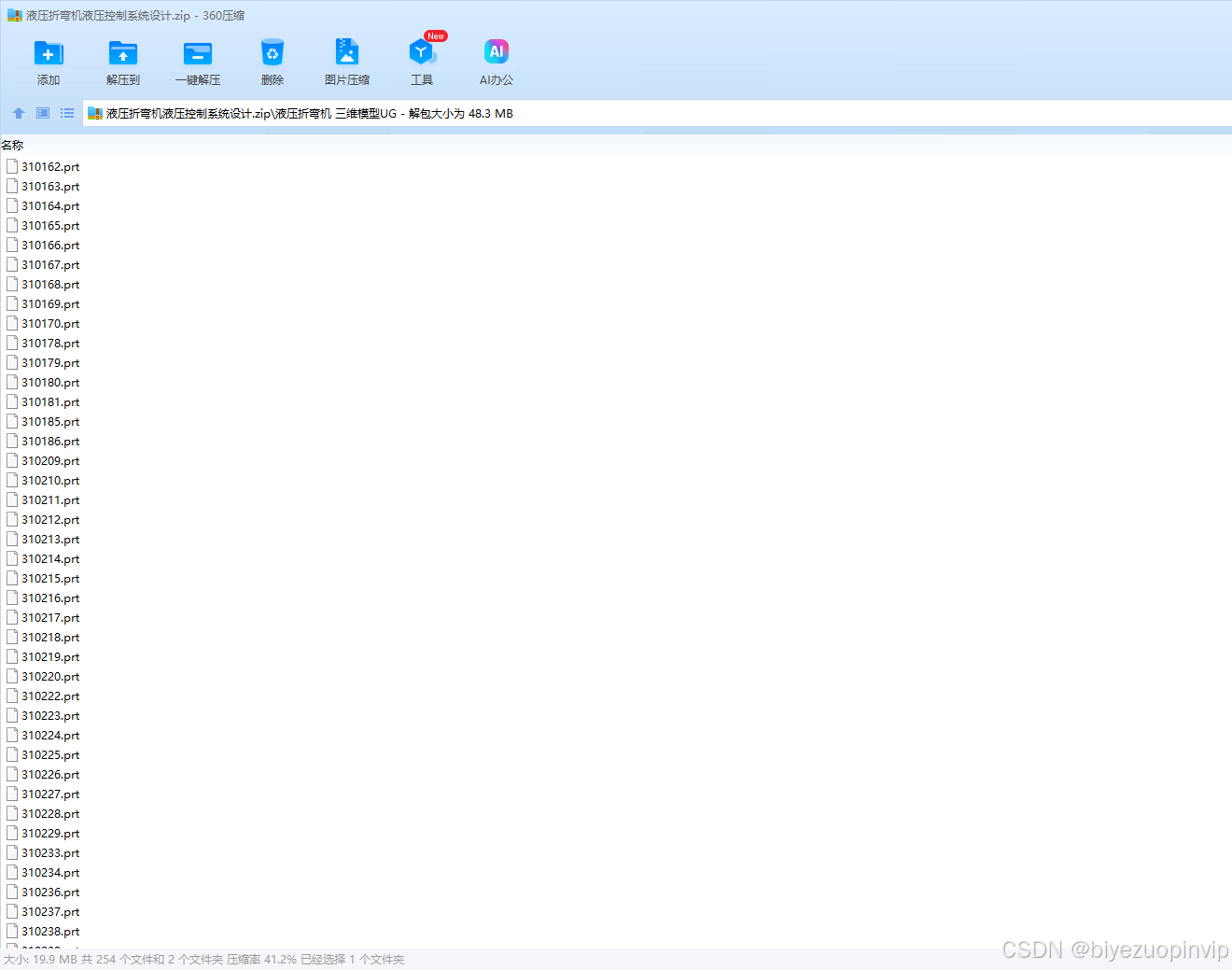1232x970 pixels.
Task: Click the 名称 column header
Action: click(12, 145)
